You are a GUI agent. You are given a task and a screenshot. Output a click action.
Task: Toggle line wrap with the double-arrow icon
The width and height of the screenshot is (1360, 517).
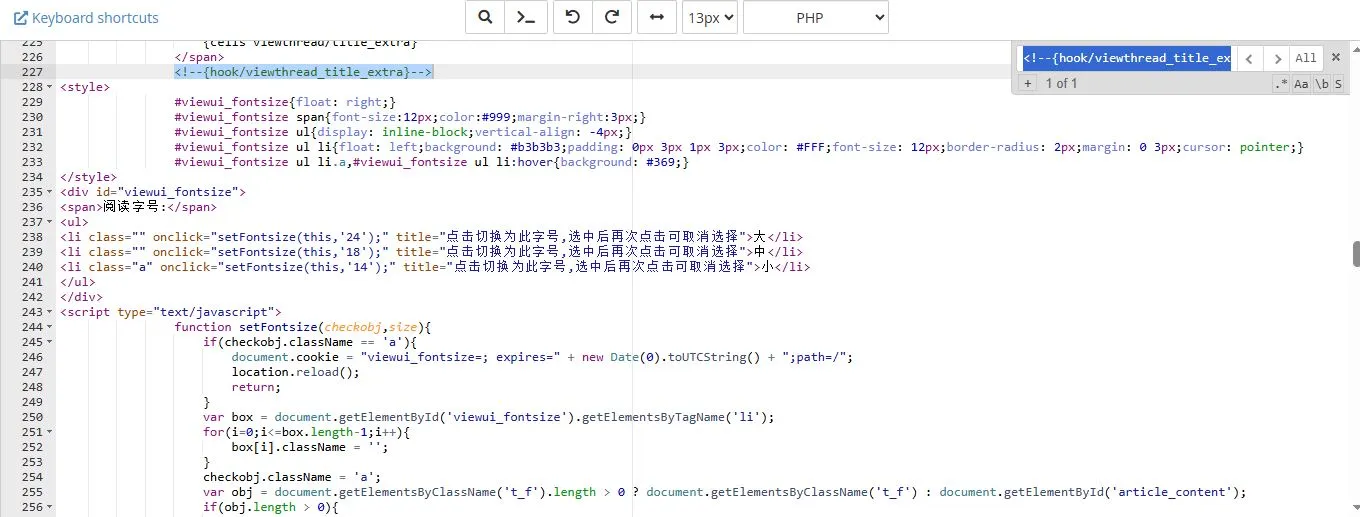click(x=657, y=17)
